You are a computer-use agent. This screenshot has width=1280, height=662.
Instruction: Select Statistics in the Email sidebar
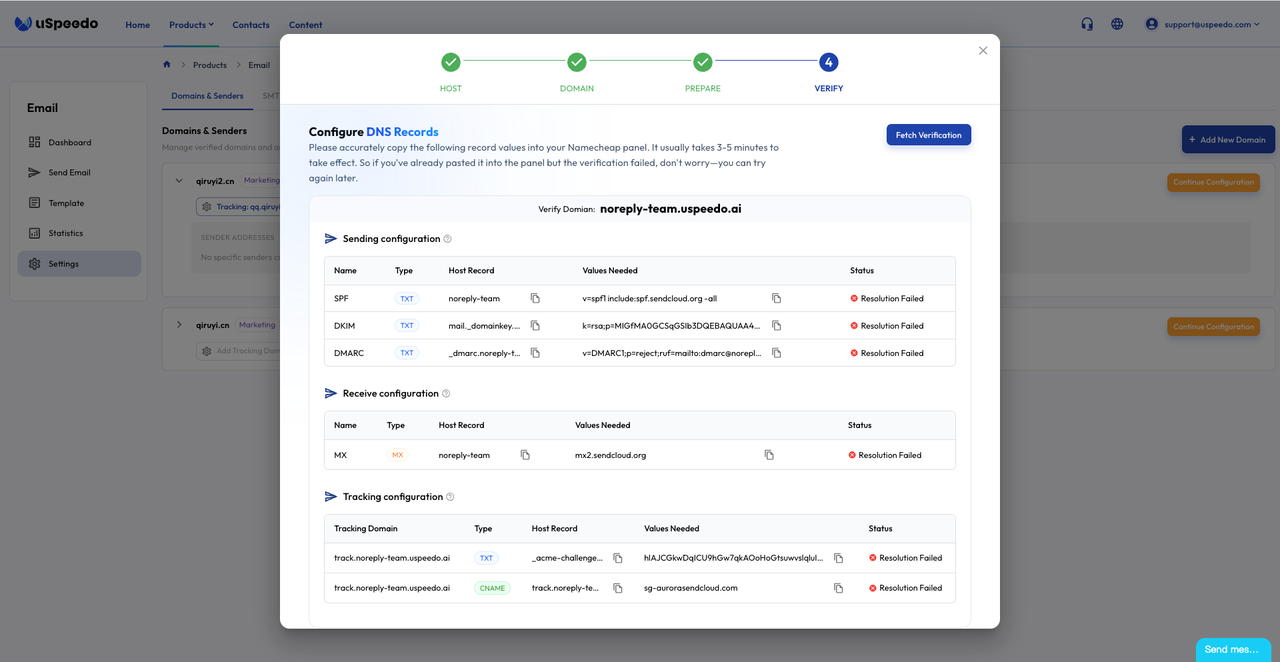(66, 233)
